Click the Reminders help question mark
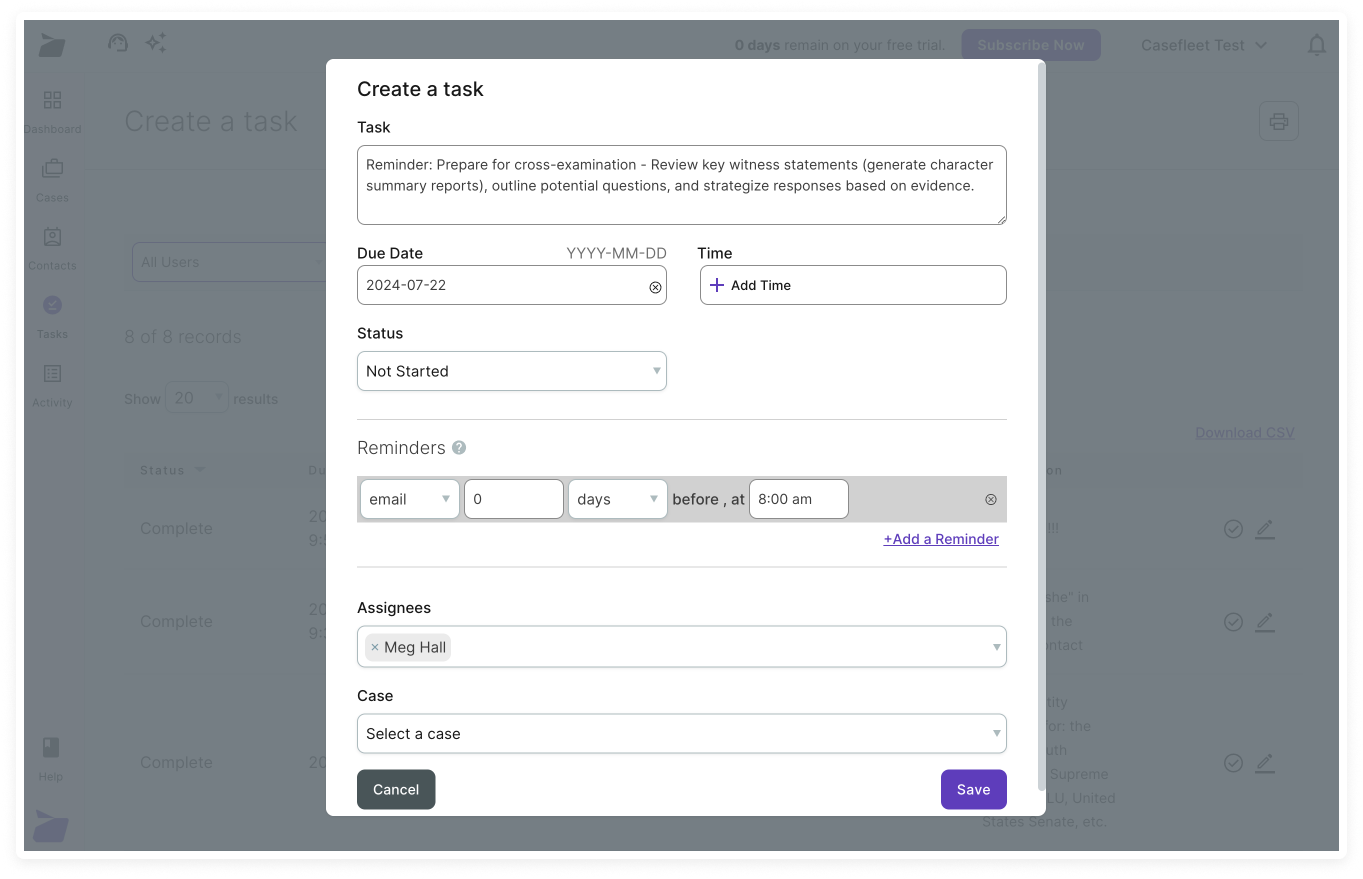This screenshot has width=1363, height=879. click(459, 448)
